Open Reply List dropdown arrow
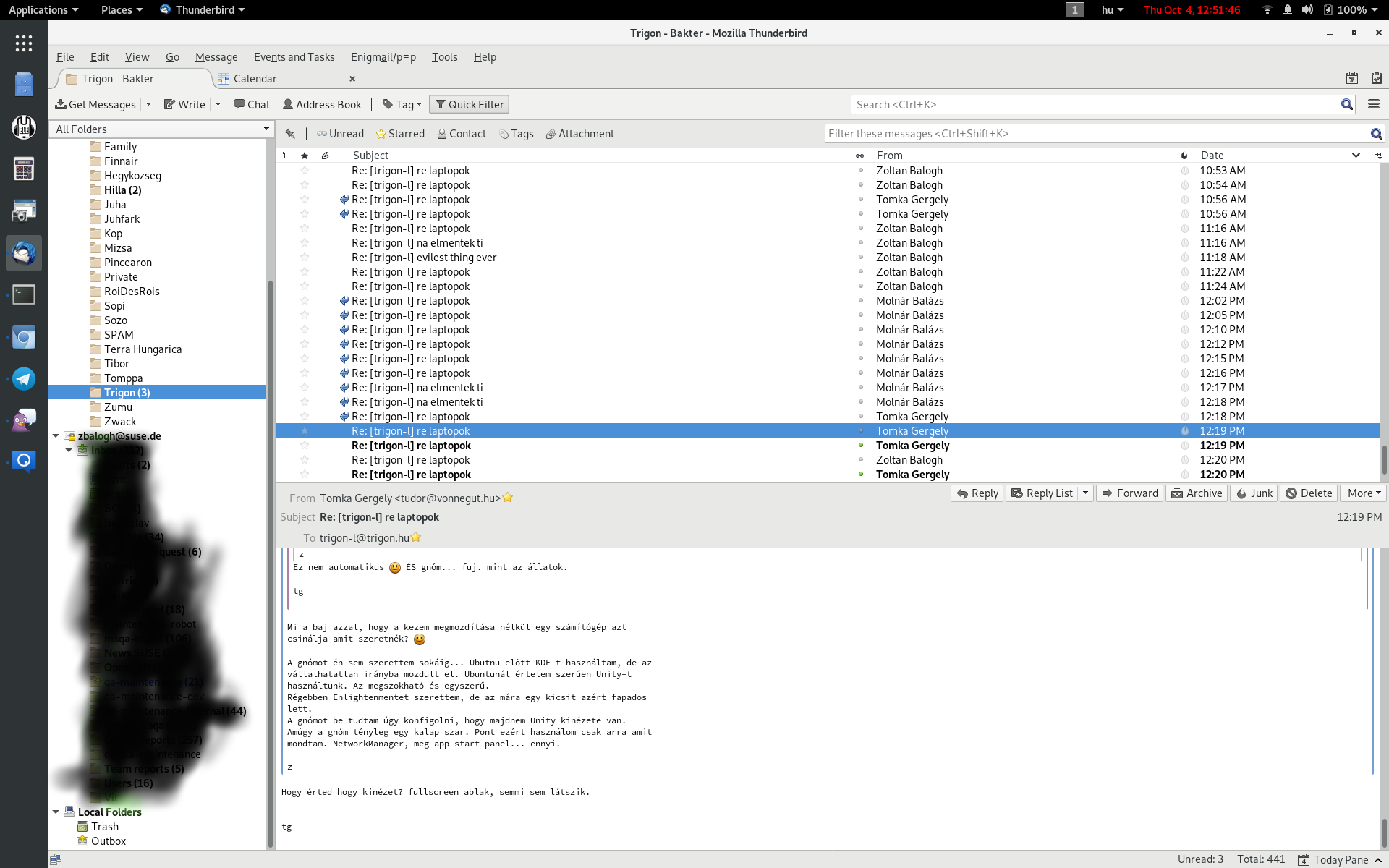 pyautogui.click(x=1085, y=493)
